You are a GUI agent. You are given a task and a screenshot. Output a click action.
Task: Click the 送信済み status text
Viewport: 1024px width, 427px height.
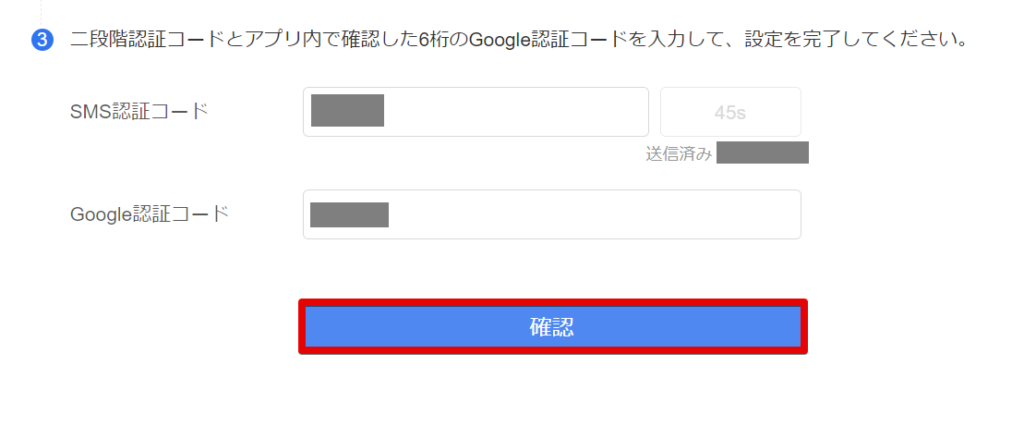click(679, 153)
